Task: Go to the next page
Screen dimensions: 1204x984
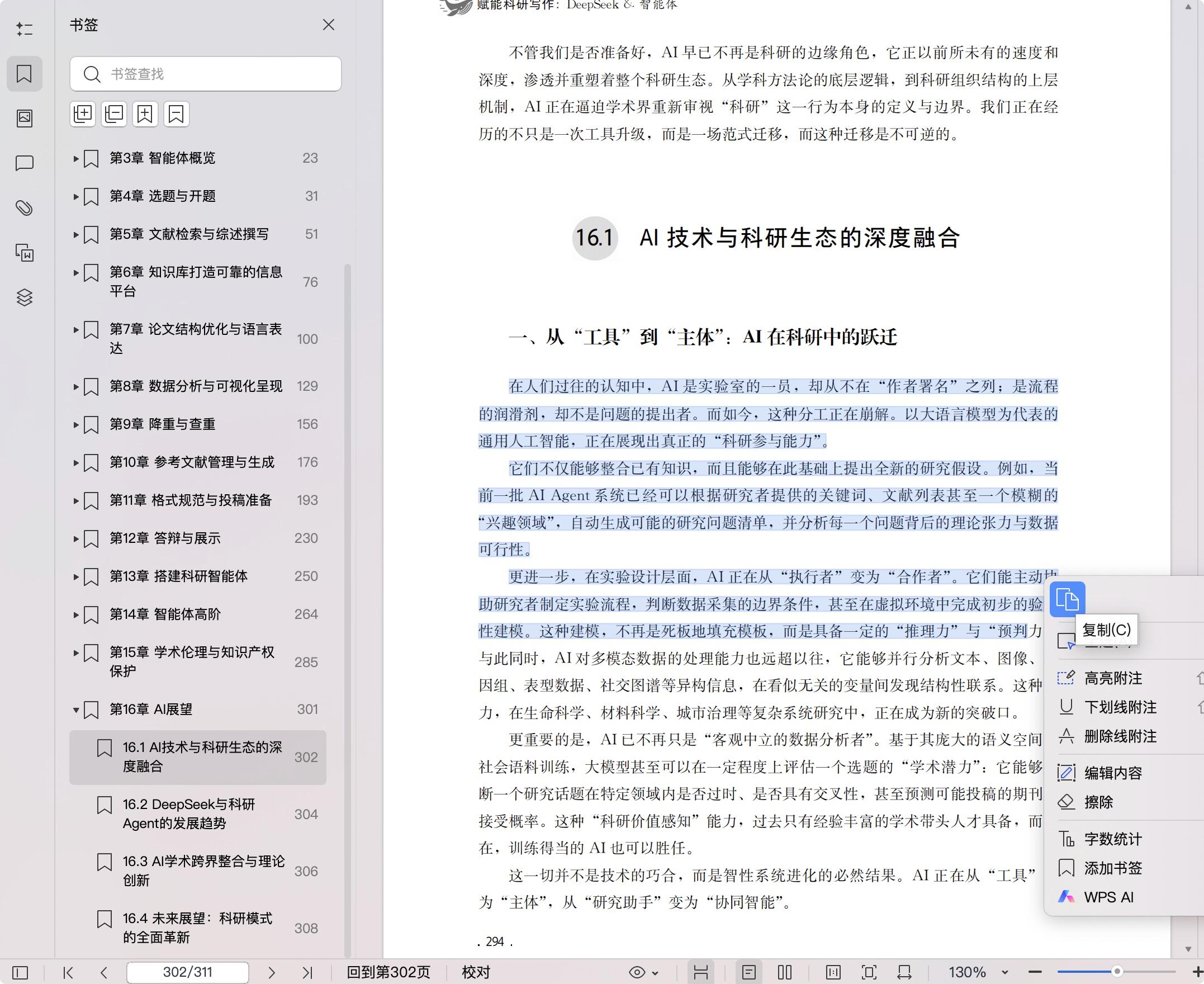Action: pyautogui.click(x=272, y=973)
